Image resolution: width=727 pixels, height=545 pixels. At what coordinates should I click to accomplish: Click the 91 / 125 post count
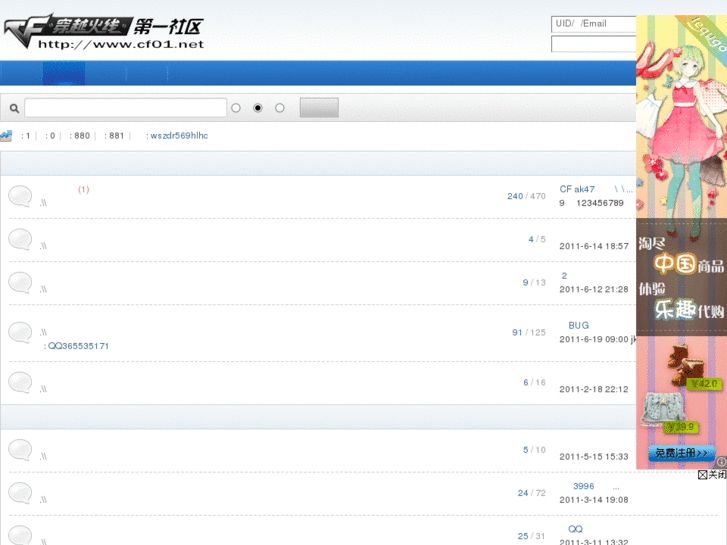click(x=529, y=333)
